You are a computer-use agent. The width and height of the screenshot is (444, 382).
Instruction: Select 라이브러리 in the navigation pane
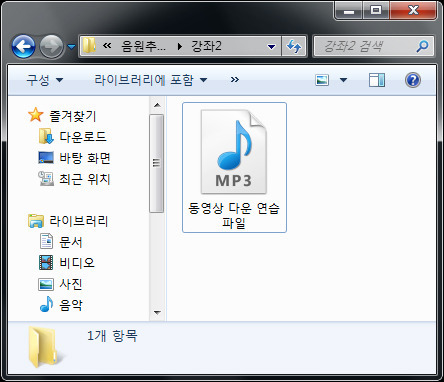point(79,221)
